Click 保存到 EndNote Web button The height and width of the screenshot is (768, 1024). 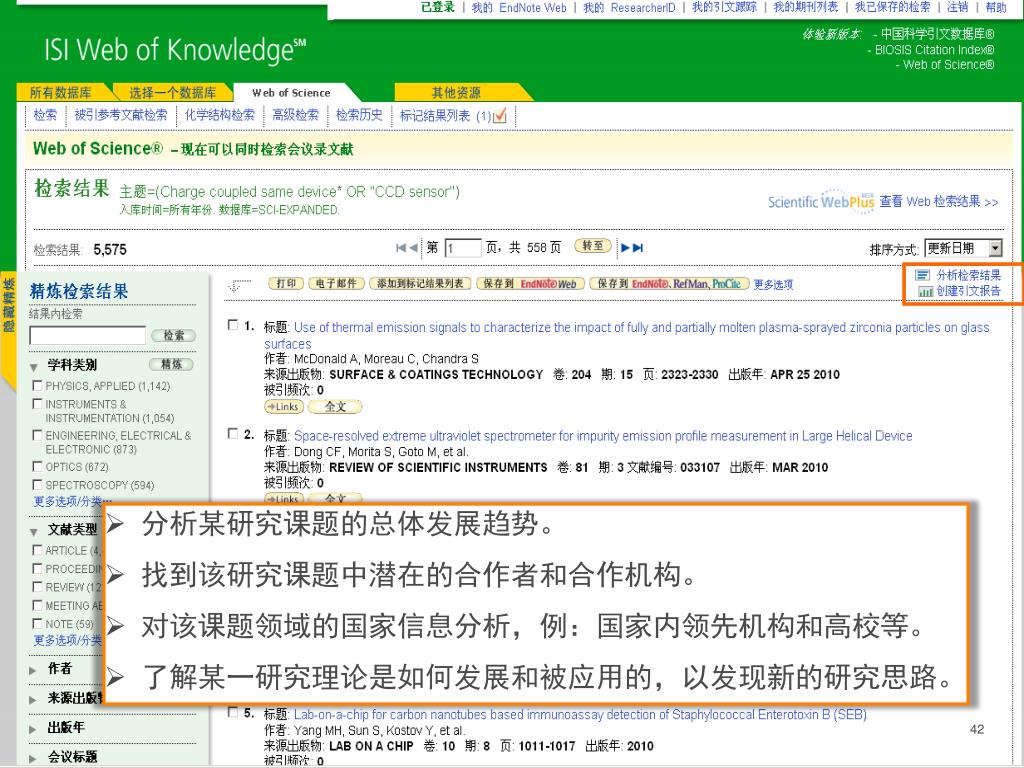pos(530,283)
